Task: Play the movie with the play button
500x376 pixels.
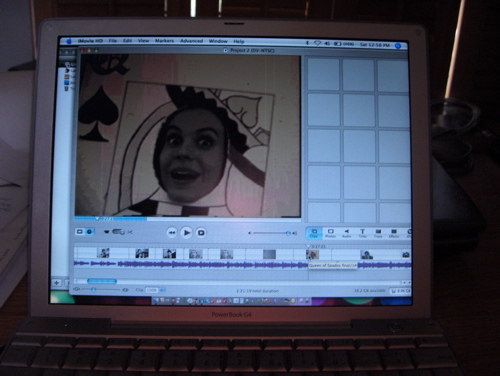Action: (187, 232)
